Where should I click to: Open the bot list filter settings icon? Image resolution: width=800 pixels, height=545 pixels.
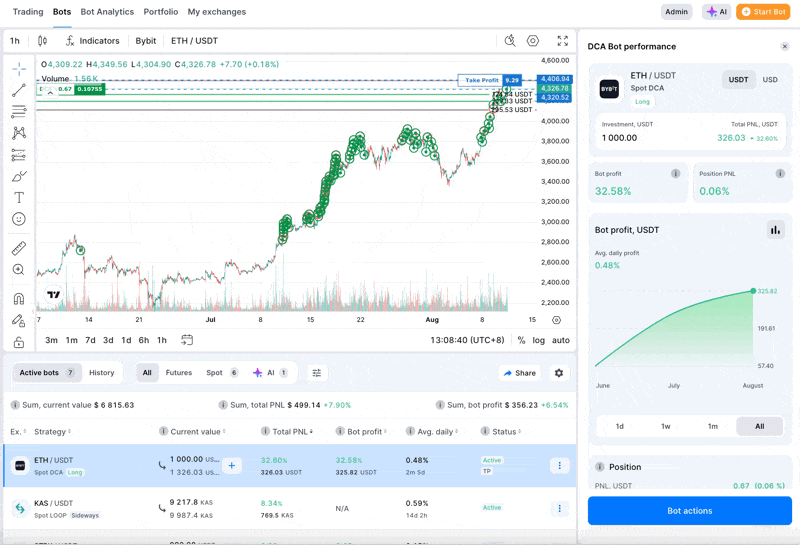click(317, 373)
